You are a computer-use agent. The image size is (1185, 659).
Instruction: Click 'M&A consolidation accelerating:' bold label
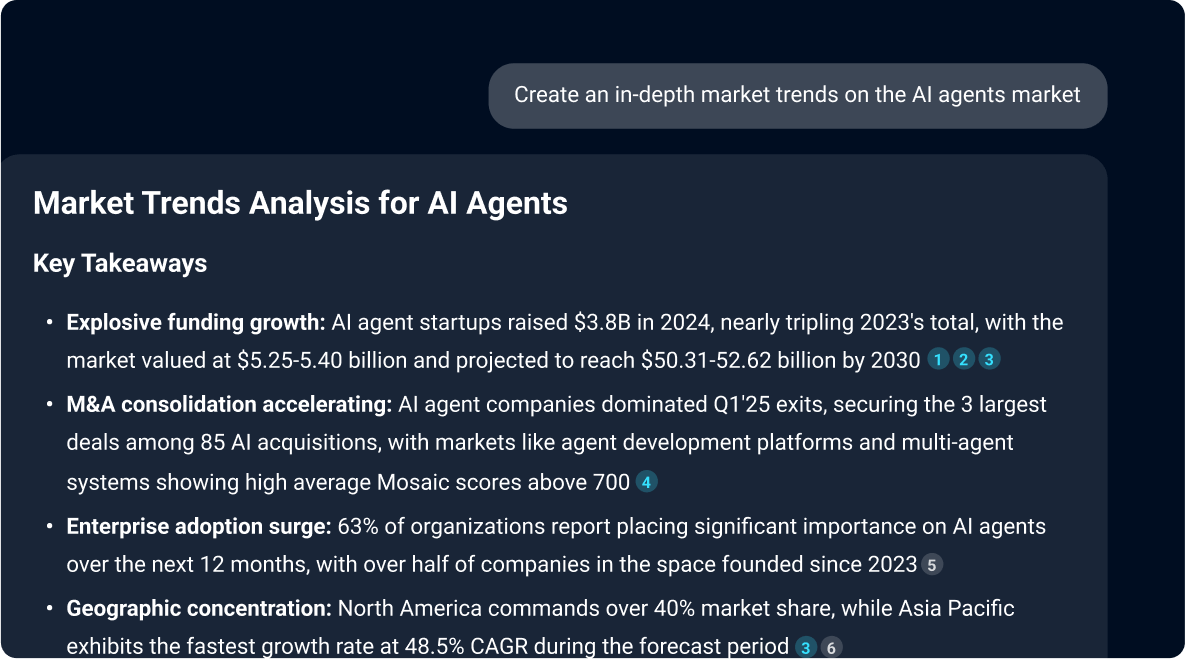229,405
